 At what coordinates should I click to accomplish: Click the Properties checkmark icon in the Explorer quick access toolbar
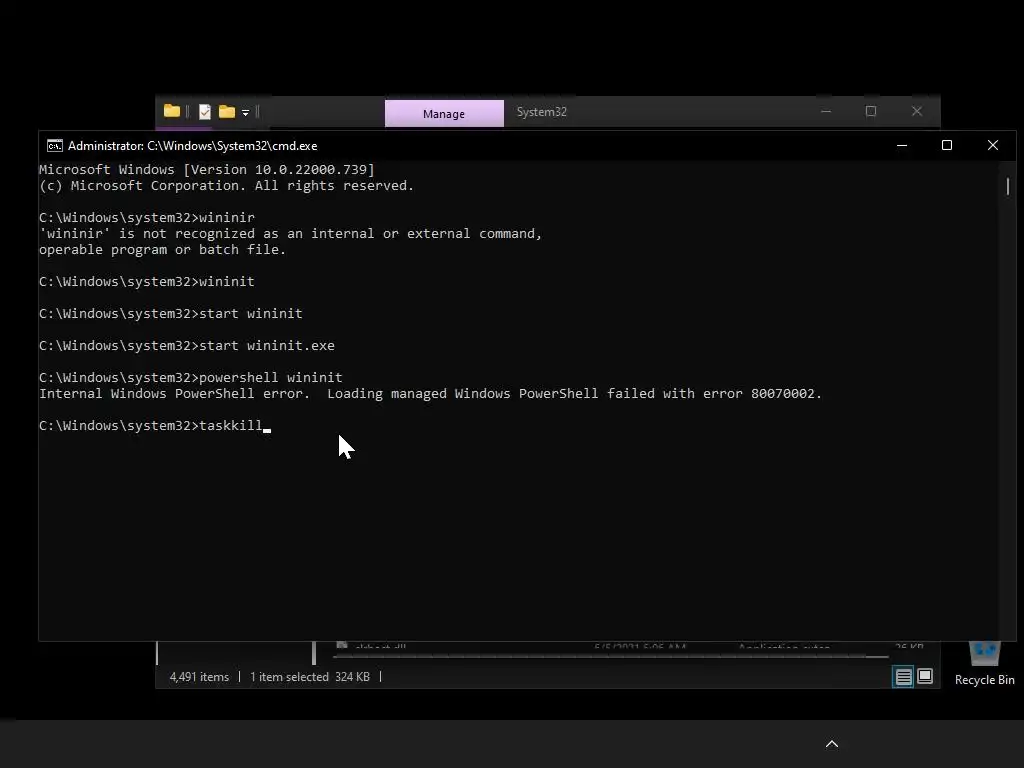pyautogui.click(x=204, y=112)
